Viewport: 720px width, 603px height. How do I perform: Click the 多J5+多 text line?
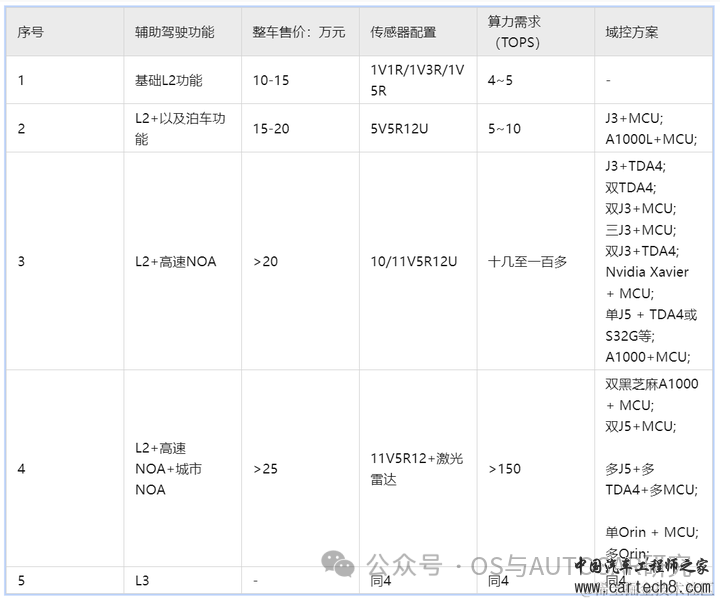[630, 469]
